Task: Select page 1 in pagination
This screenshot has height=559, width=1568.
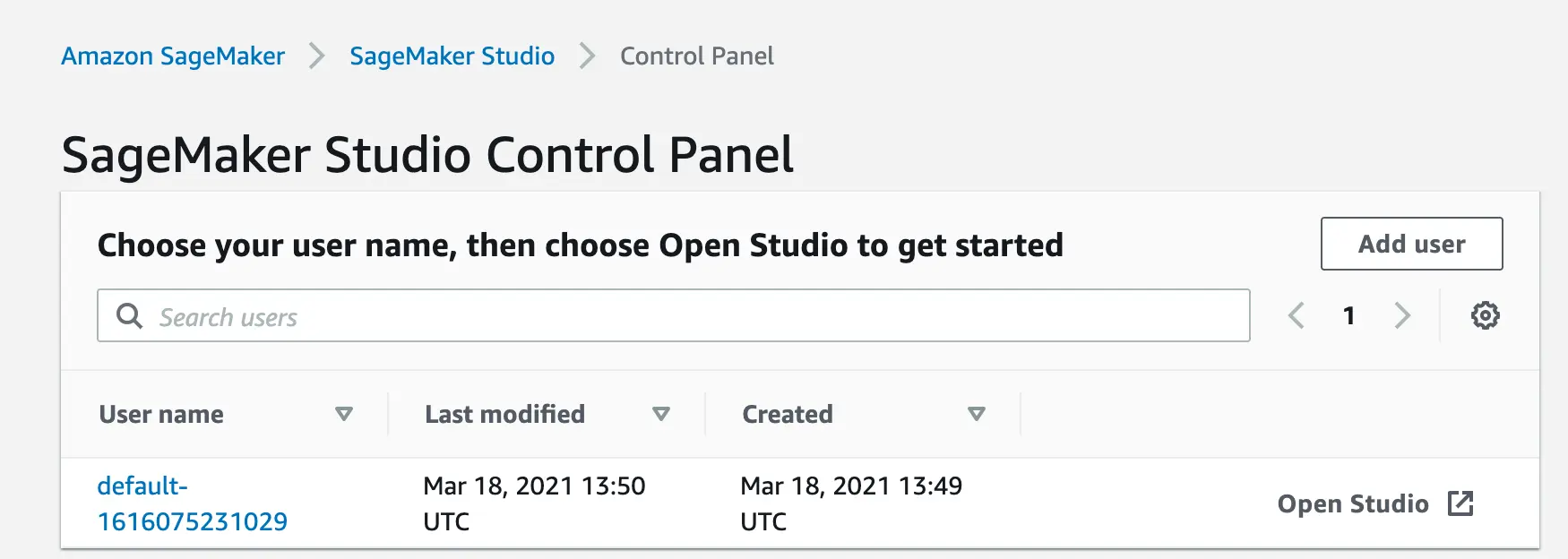Action: [x=1348, y=315]
